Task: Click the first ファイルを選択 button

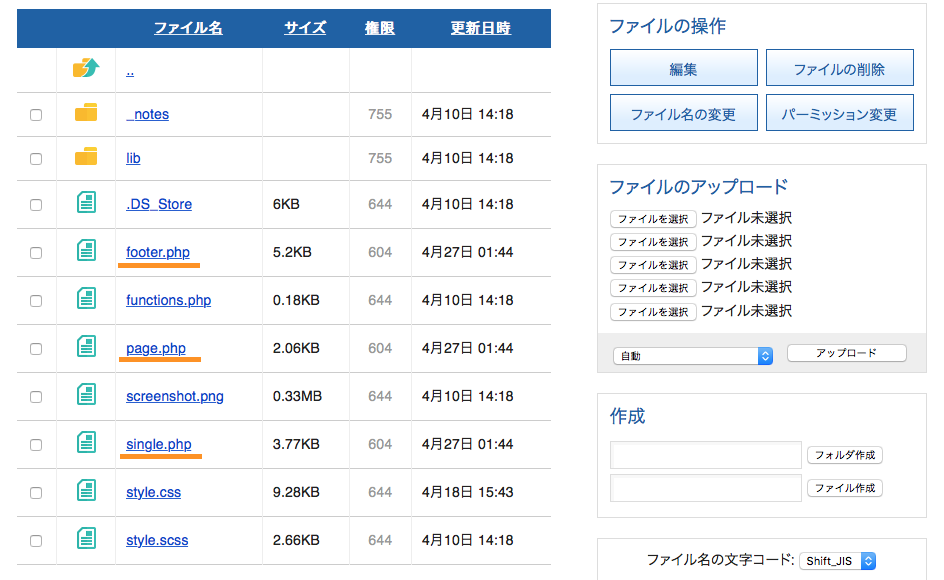Action: (x=653, y=219)
